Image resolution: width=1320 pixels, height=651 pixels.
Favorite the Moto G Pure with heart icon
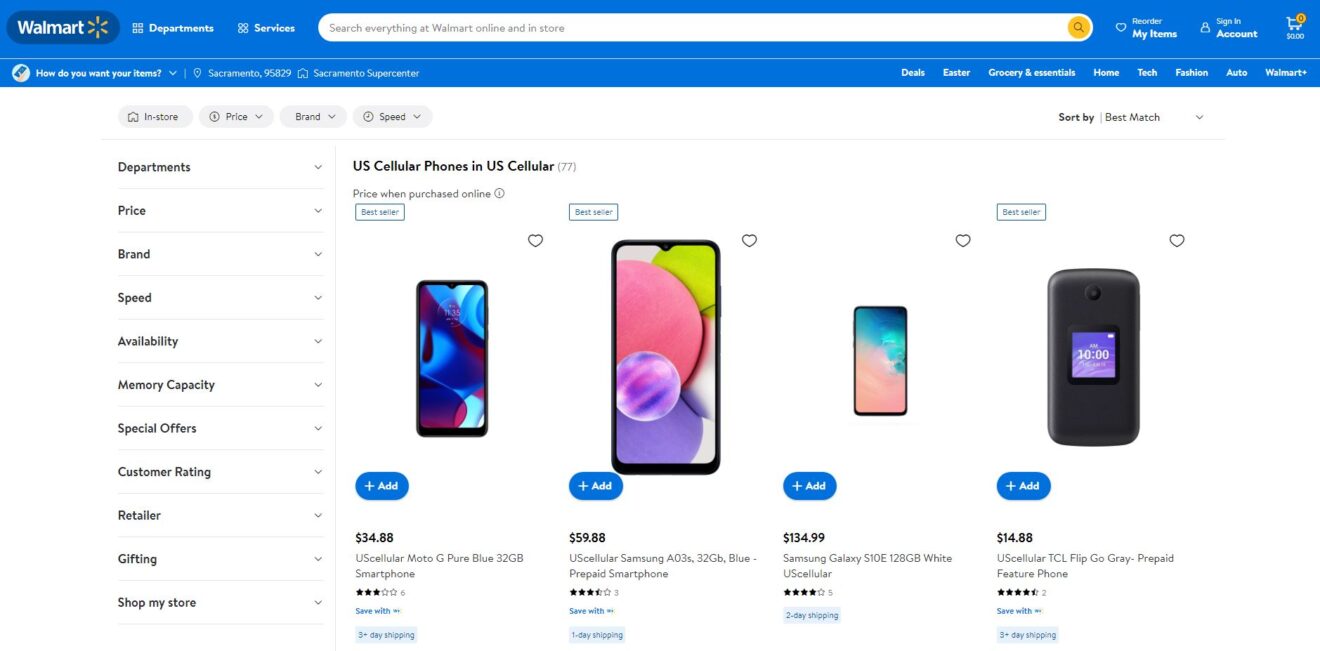click(x=535, y=240)
